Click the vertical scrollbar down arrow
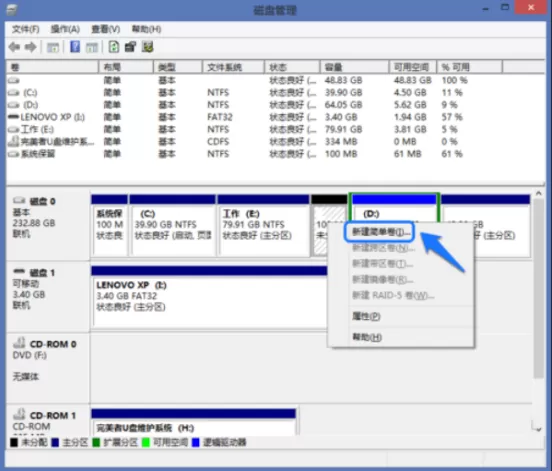Screen dimensions: 552x471 pos(538,429)
